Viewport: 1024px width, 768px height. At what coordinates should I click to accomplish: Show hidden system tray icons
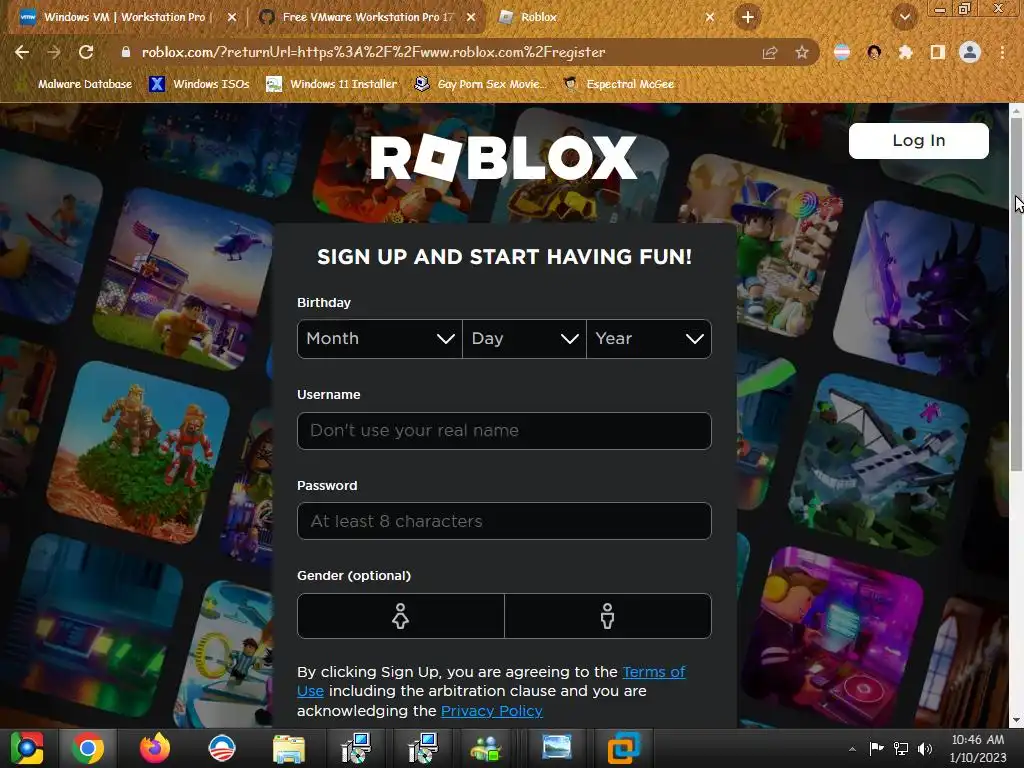852,749
